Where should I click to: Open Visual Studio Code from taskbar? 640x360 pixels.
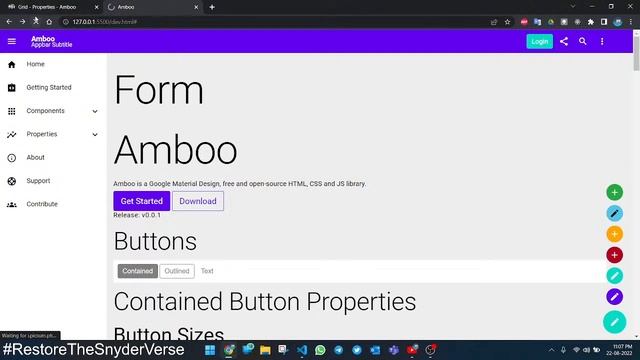[x=302, y=350]
